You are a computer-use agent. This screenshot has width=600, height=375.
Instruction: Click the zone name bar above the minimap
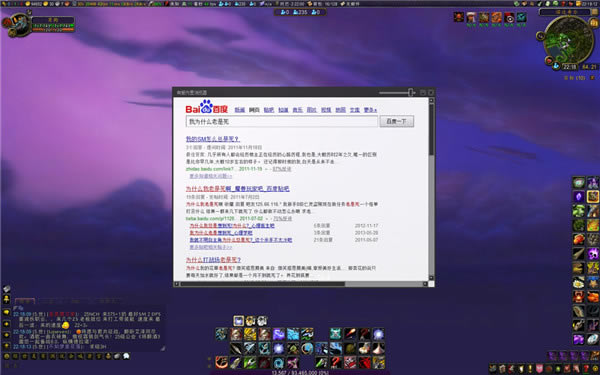click(566, 12)
